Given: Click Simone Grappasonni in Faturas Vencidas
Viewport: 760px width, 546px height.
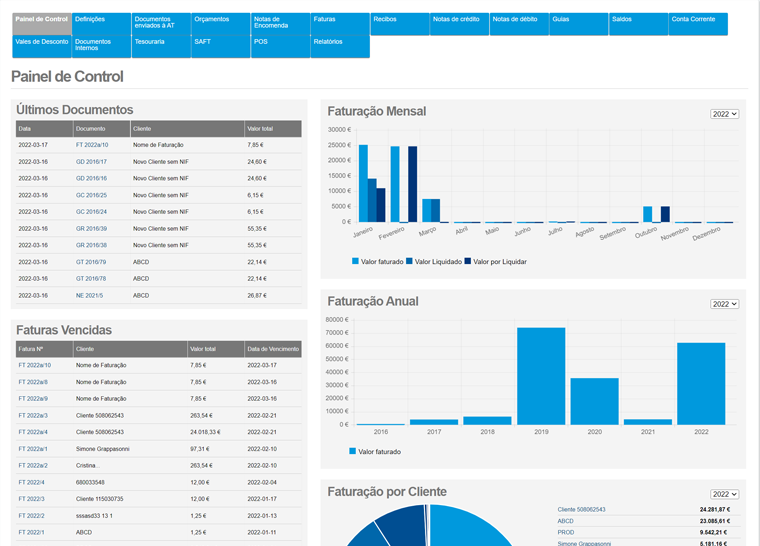Looking at the screenshot, I should (x=102, y=449).
